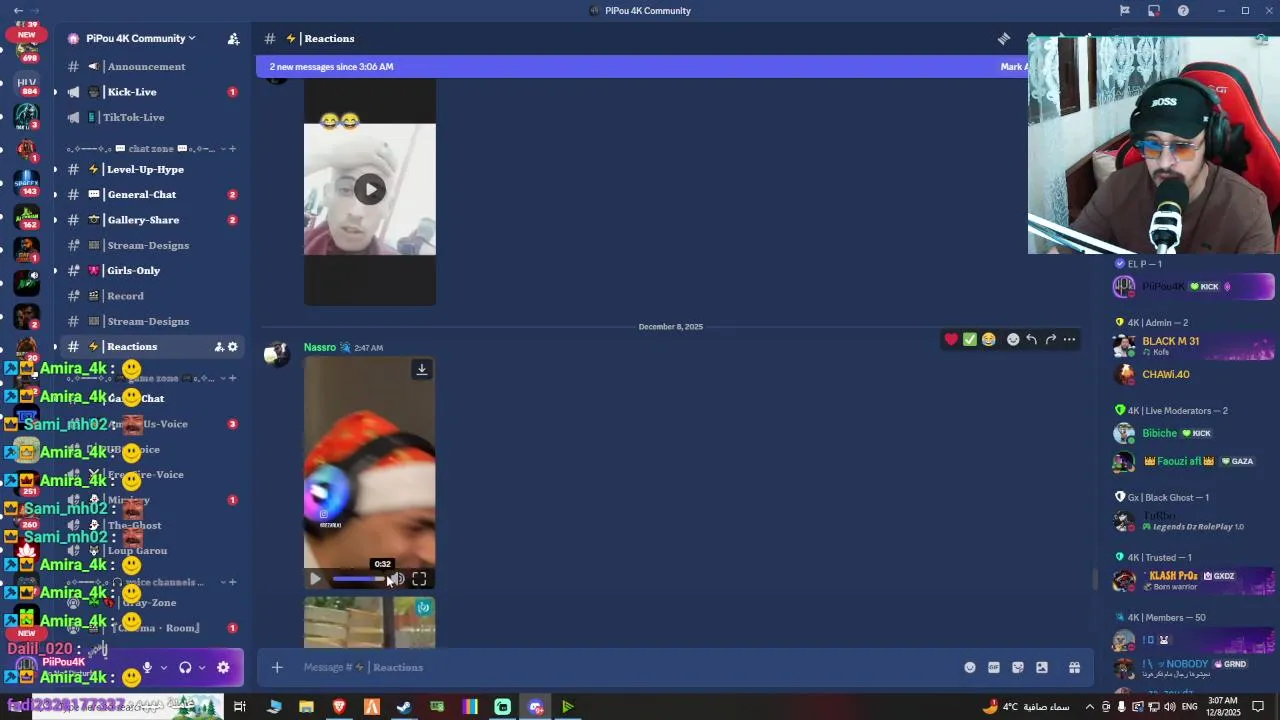Show hidden system tray icons arrow
1280x720 pixels.
click(1091, 707)
